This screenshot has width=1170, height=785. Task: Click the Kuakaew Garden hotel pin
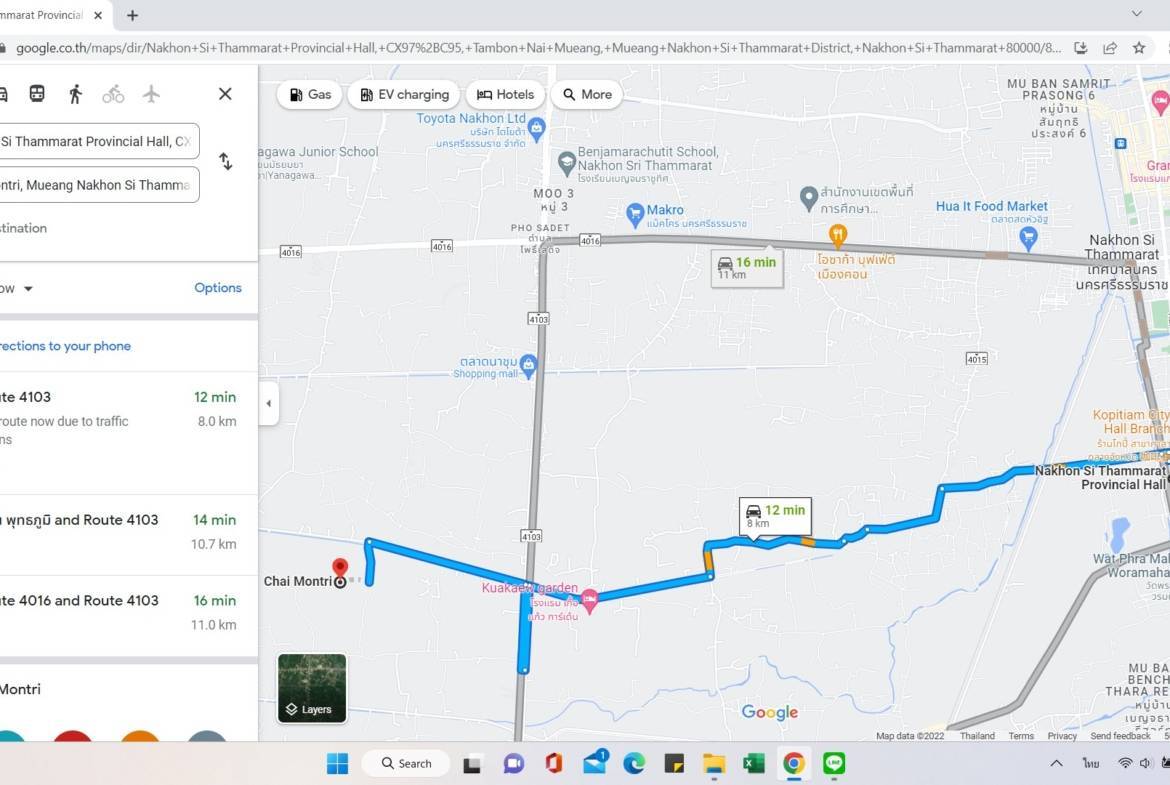(589, 598)
